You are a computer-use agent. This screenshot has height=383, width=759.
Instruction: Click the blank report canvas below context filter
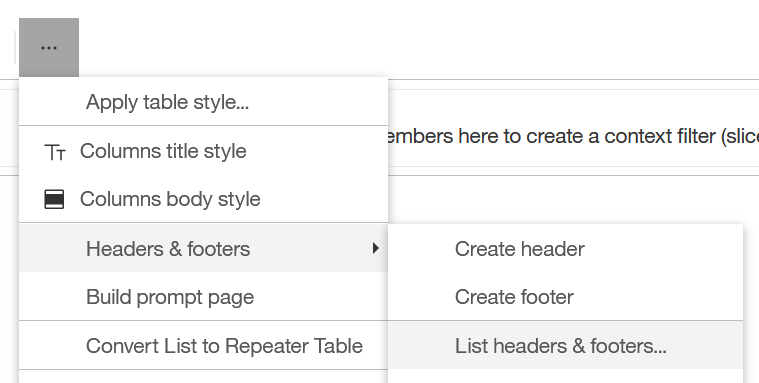tap(573, 199)
